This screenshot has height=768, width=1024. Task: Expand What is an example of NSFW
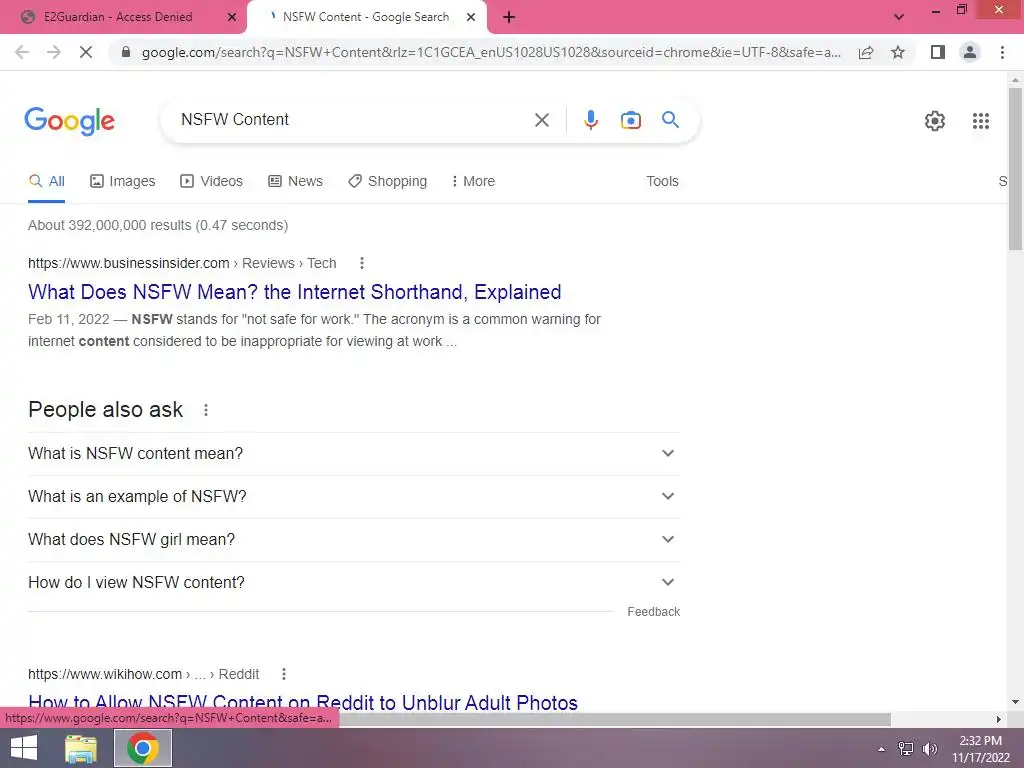(353, 496)
